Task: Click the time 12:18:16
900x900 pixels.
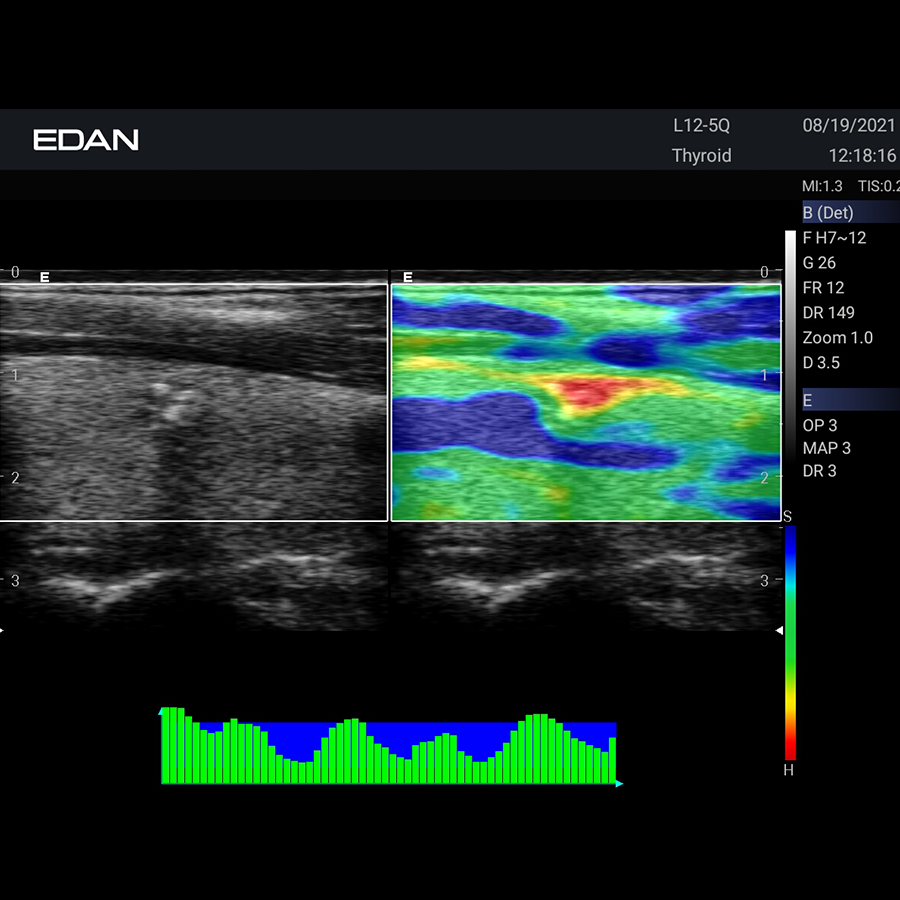Action: [862, 156]
